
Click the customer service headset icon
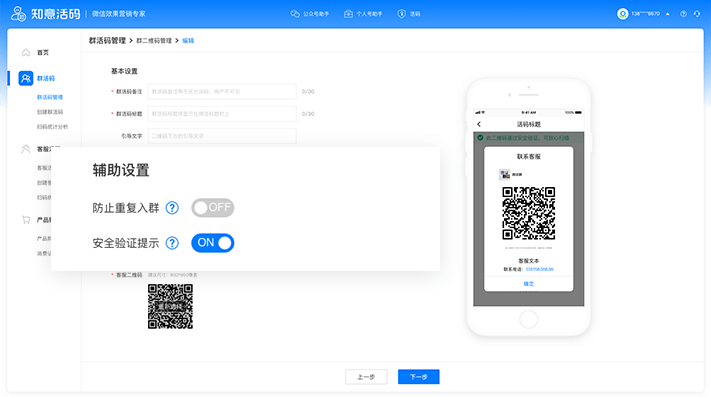tap(697, 14)
